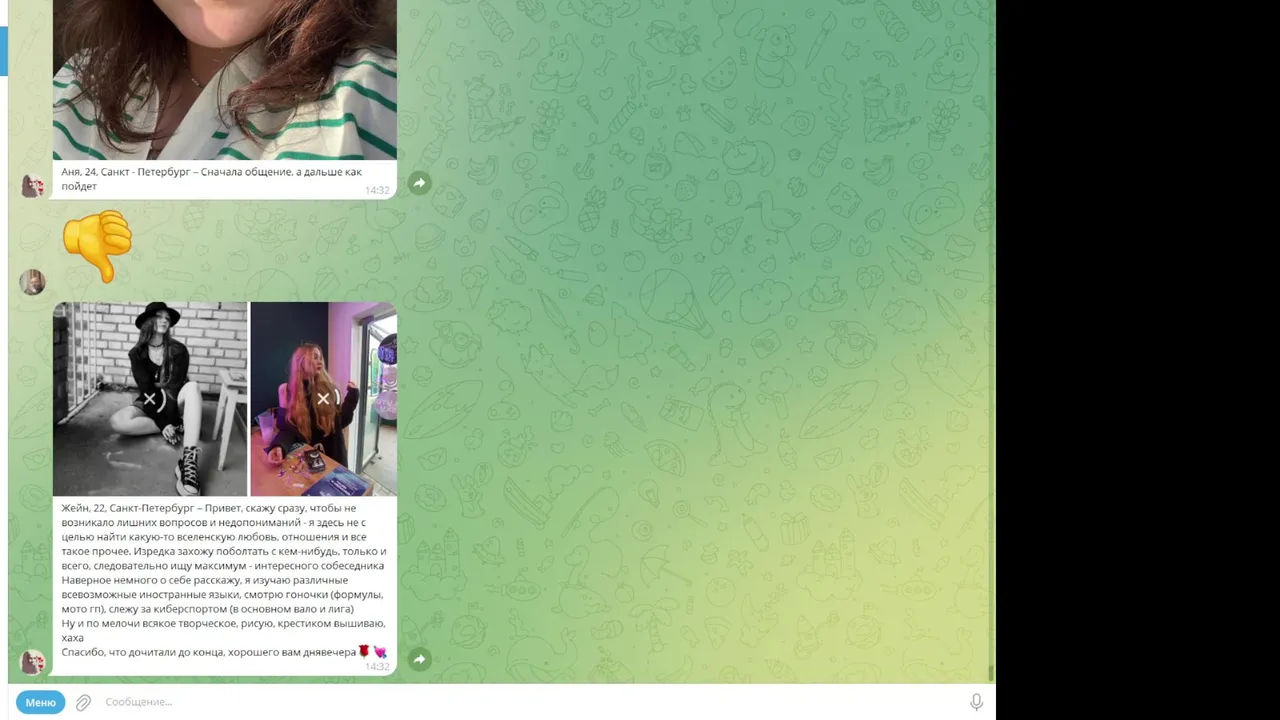1280x720 pixels.
Task: Forward Жейн's profile message with share arrow
Action: (x=419, y=659)
